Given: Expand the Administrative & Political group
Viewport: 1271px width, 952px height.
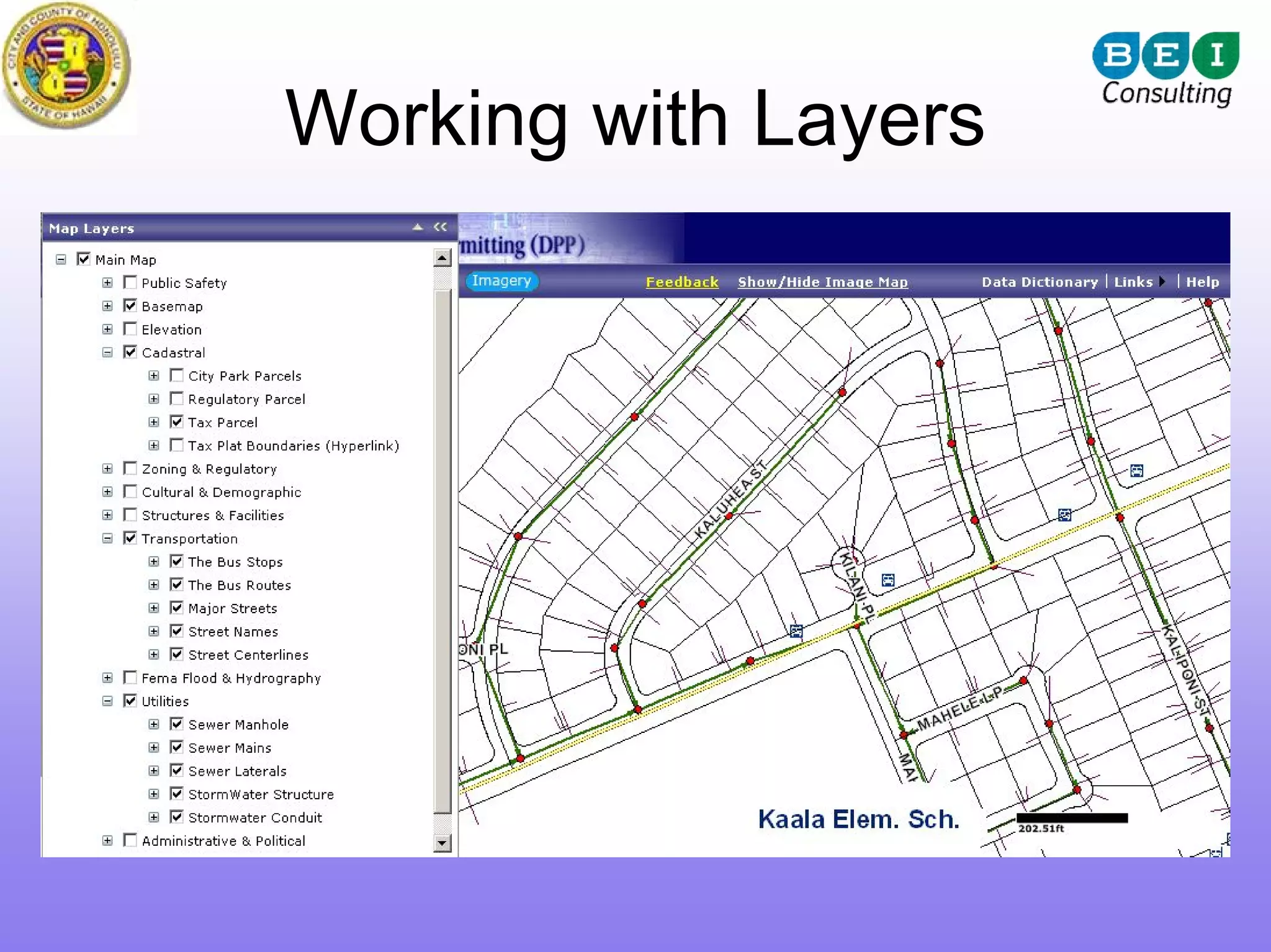Looking at the screenshot, I should click(x=107, y=841).
